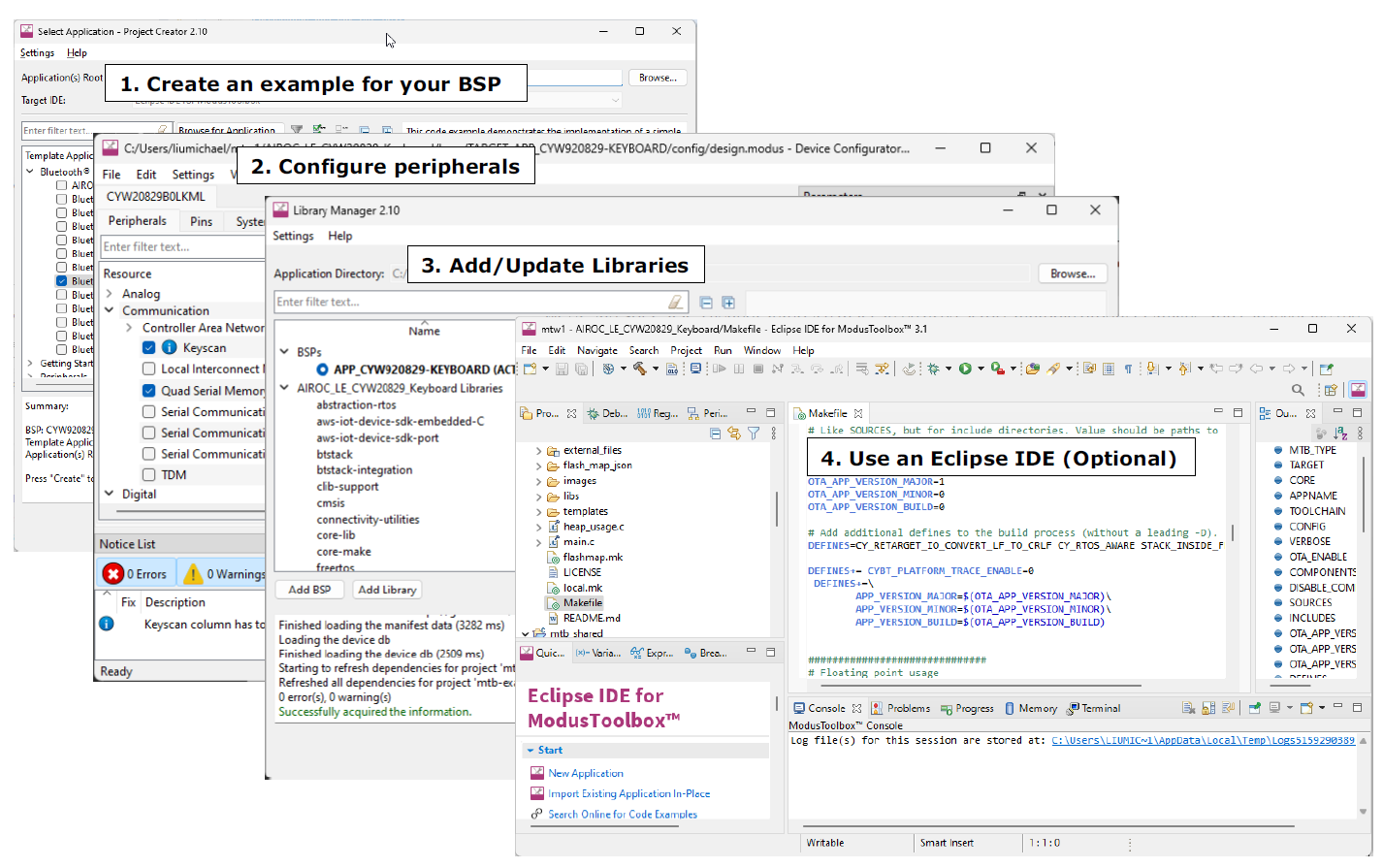Expand the templates folder in Project Explorer
Screen dimensions: 1383x868
coord(539,511)
